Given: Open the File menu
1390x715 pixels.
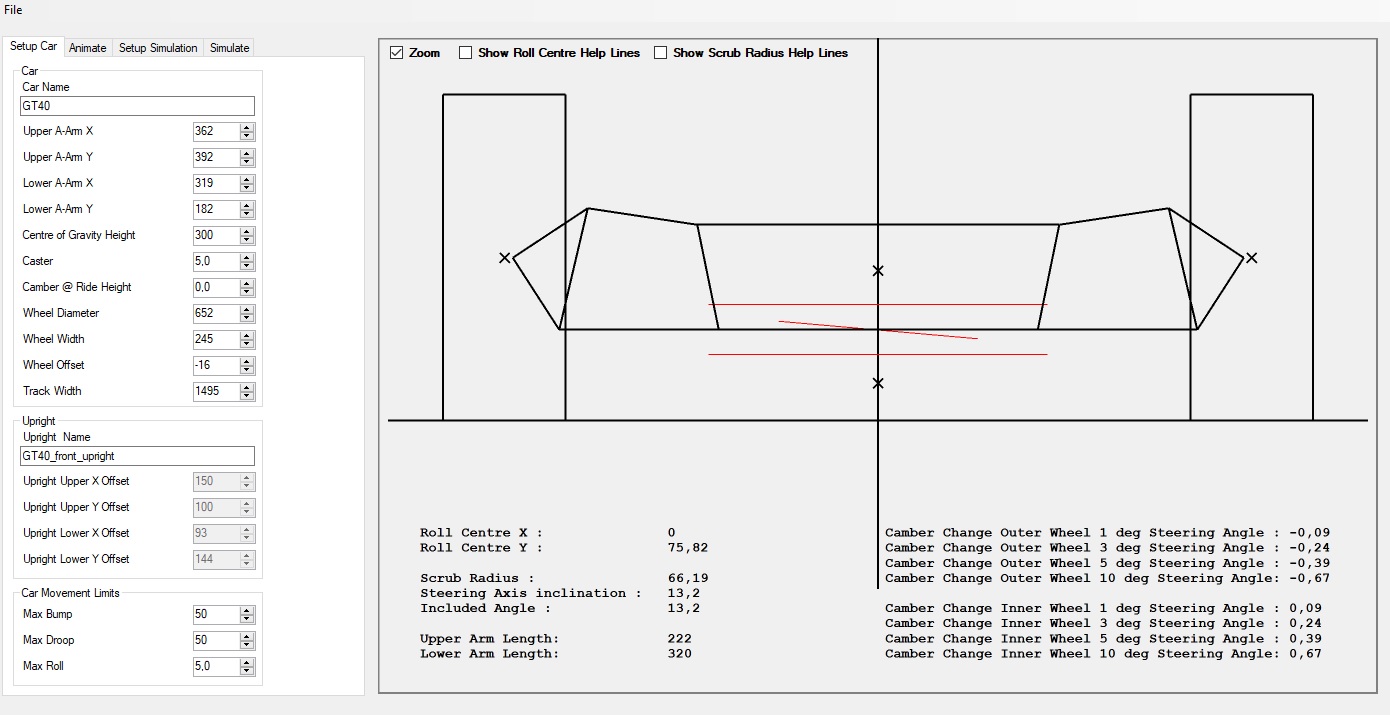Looking at the screenshot, I should point(13,10).
